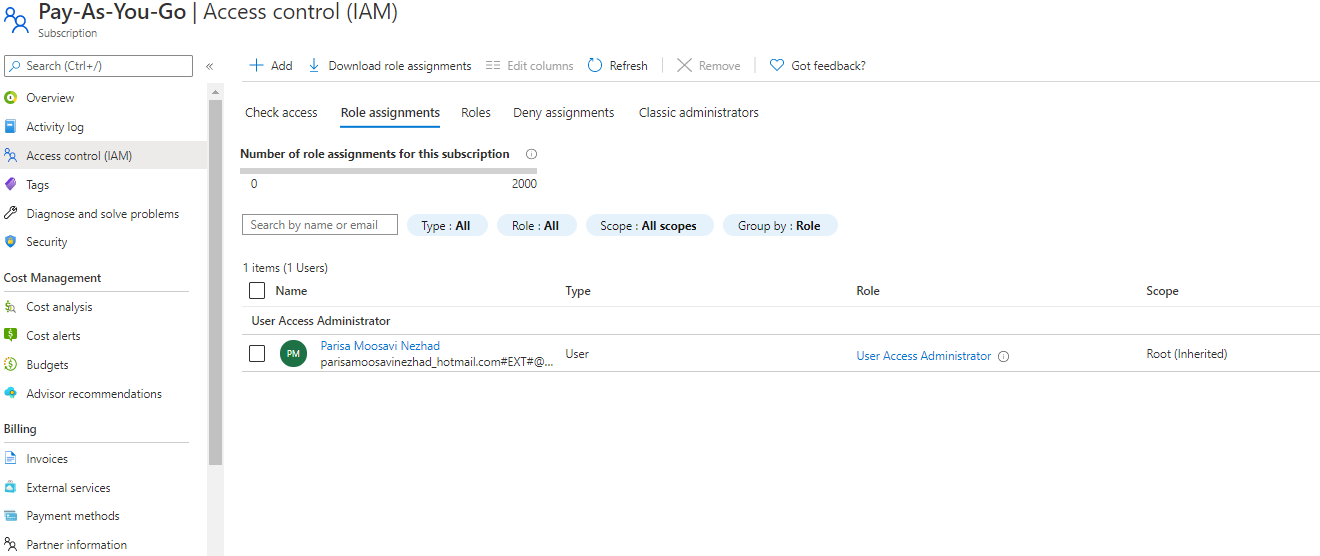Click the Role column header
Image resolution: width=1320 pixels, height=556 pixels.
[x=868, y=291]
